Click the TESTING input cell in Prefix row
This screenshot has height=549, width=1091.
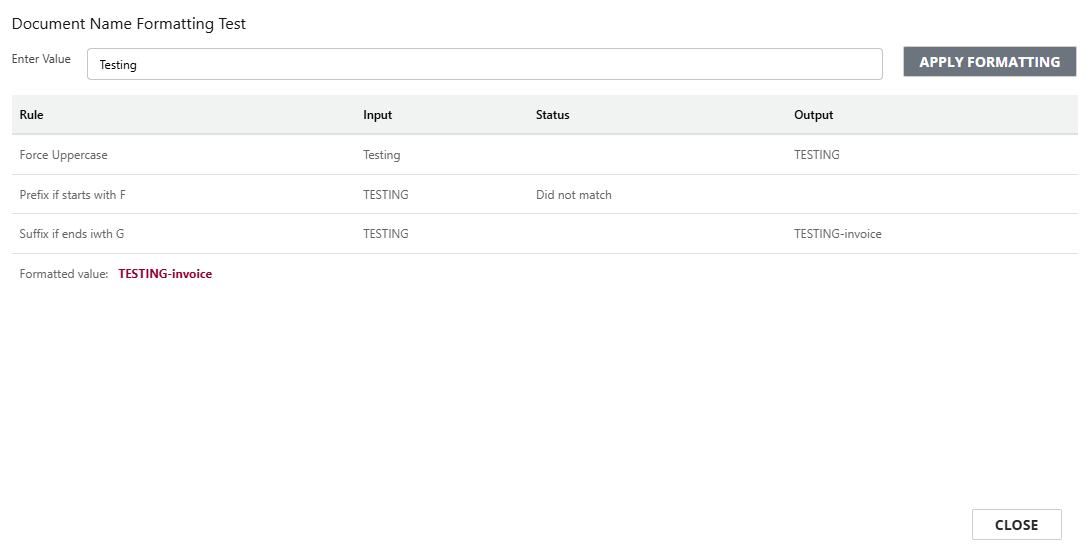[385, 195]
